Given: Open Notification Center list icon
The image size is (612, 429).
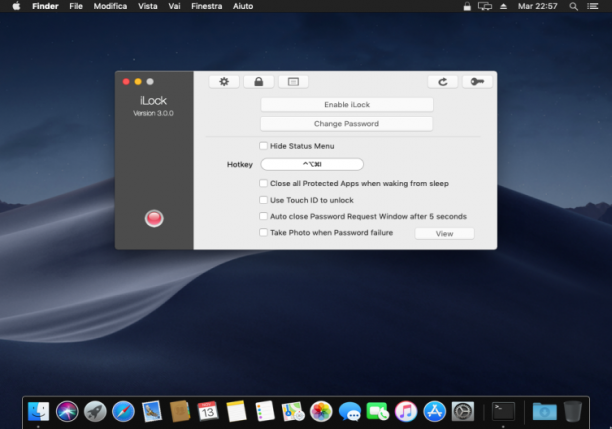Looking at the screenshot, I should [x=592, y=6].
